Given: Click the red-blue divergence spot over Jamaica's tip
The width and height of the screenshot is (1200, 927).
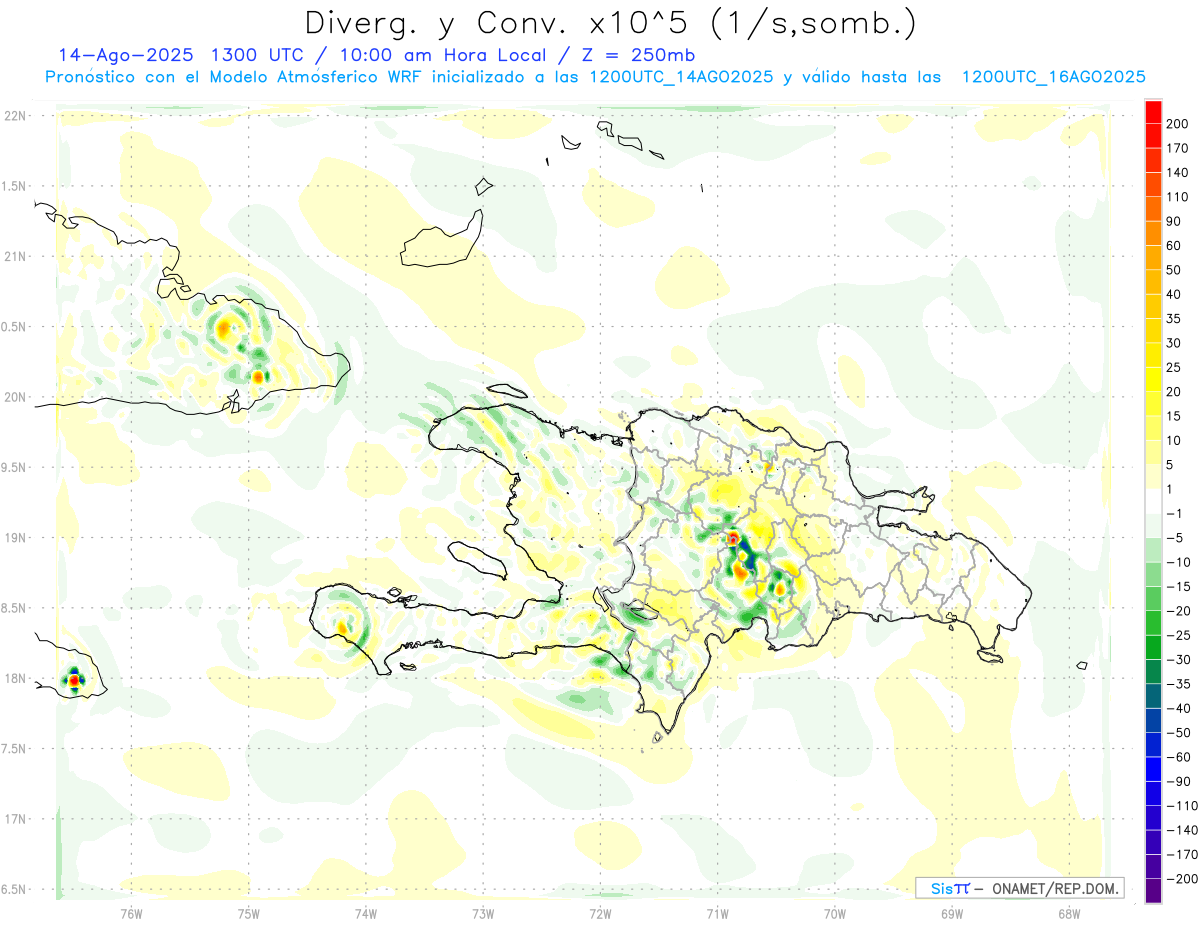Looking at the screenshot, I should click(73, 680).
